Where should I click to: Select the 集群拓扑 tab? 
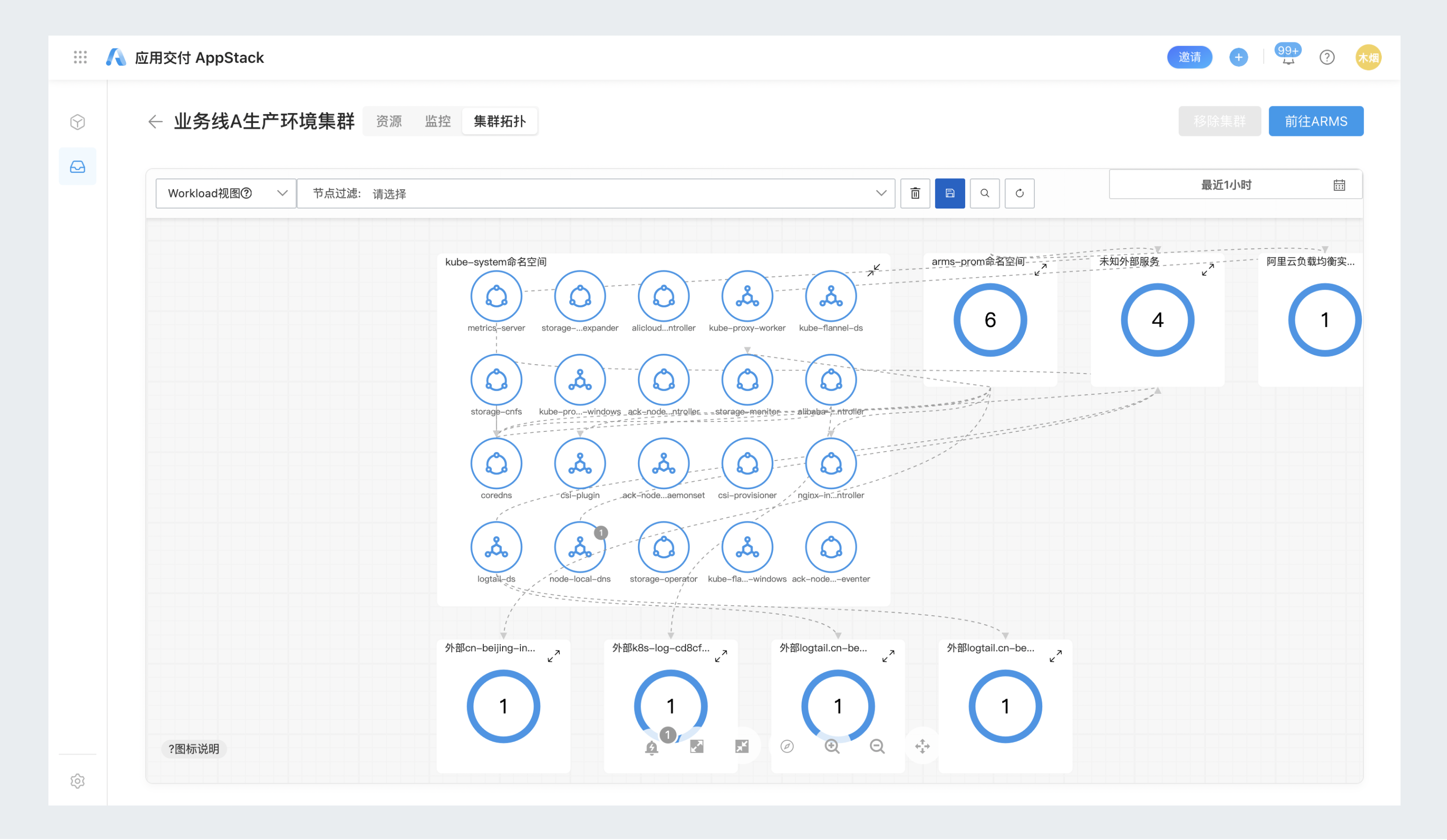click(500, 122)
